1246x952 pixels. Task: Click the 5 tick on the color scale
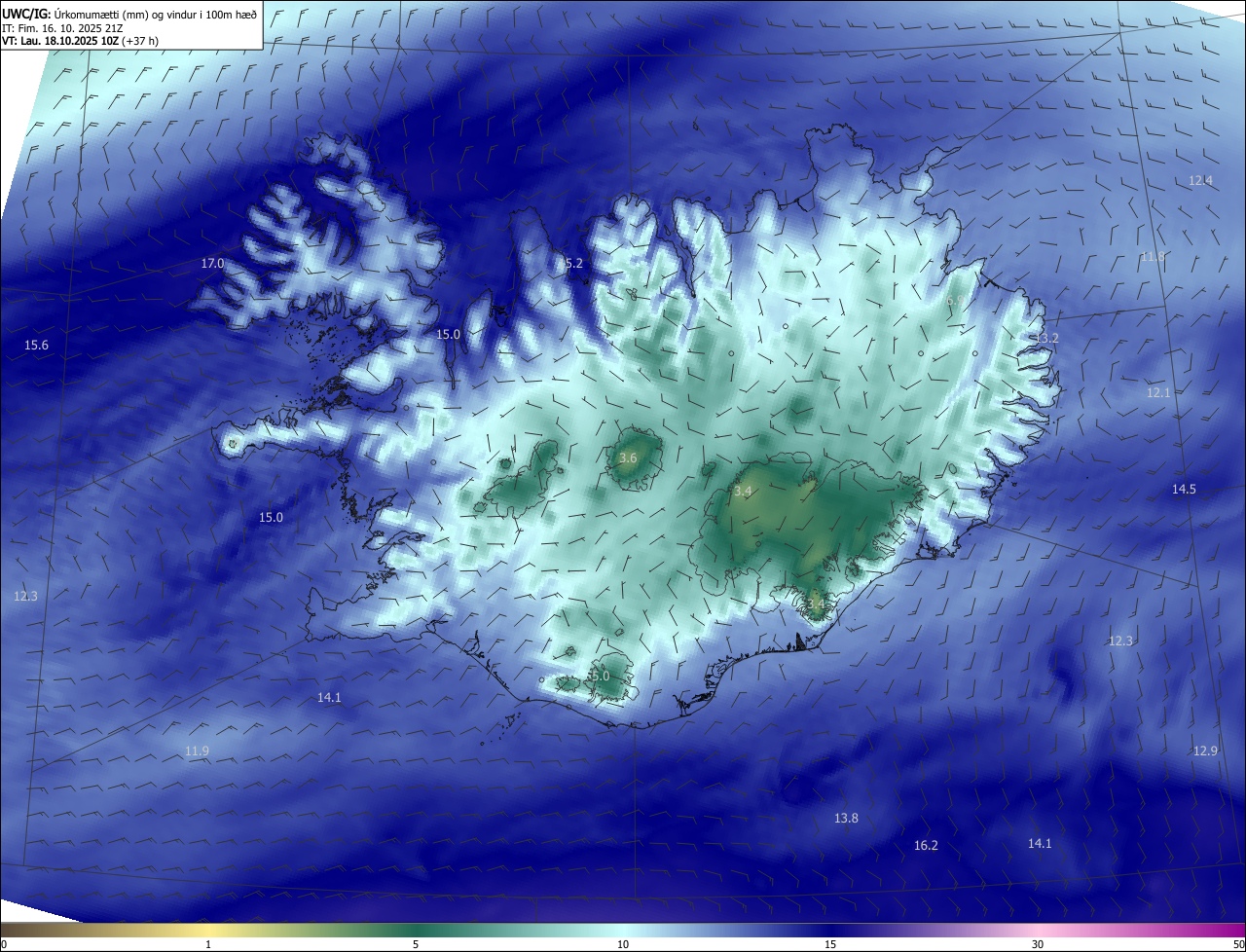coord(416,944)
